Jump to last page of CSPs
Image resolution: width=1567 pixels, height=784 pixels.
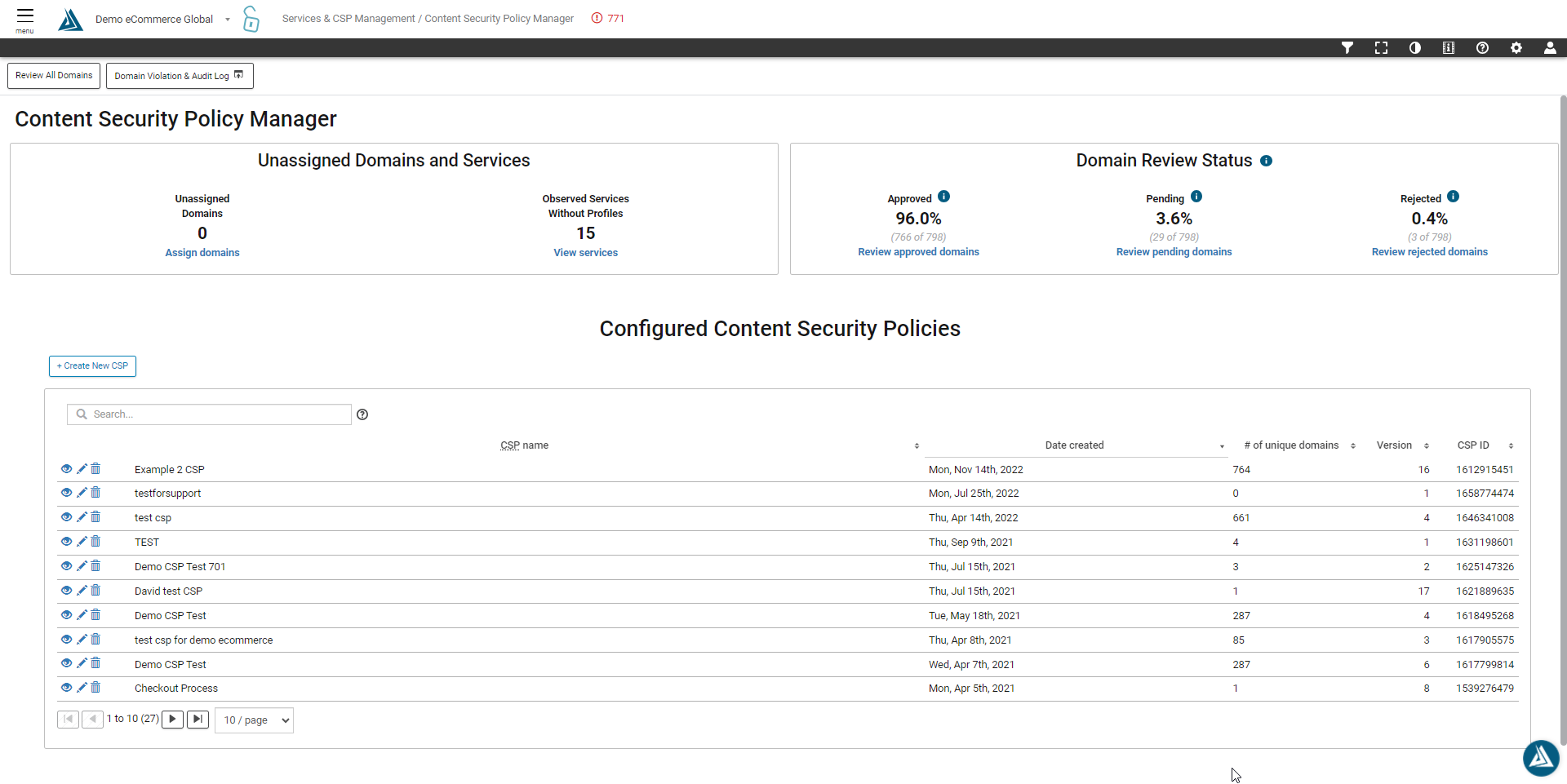(x=198, y=720)
